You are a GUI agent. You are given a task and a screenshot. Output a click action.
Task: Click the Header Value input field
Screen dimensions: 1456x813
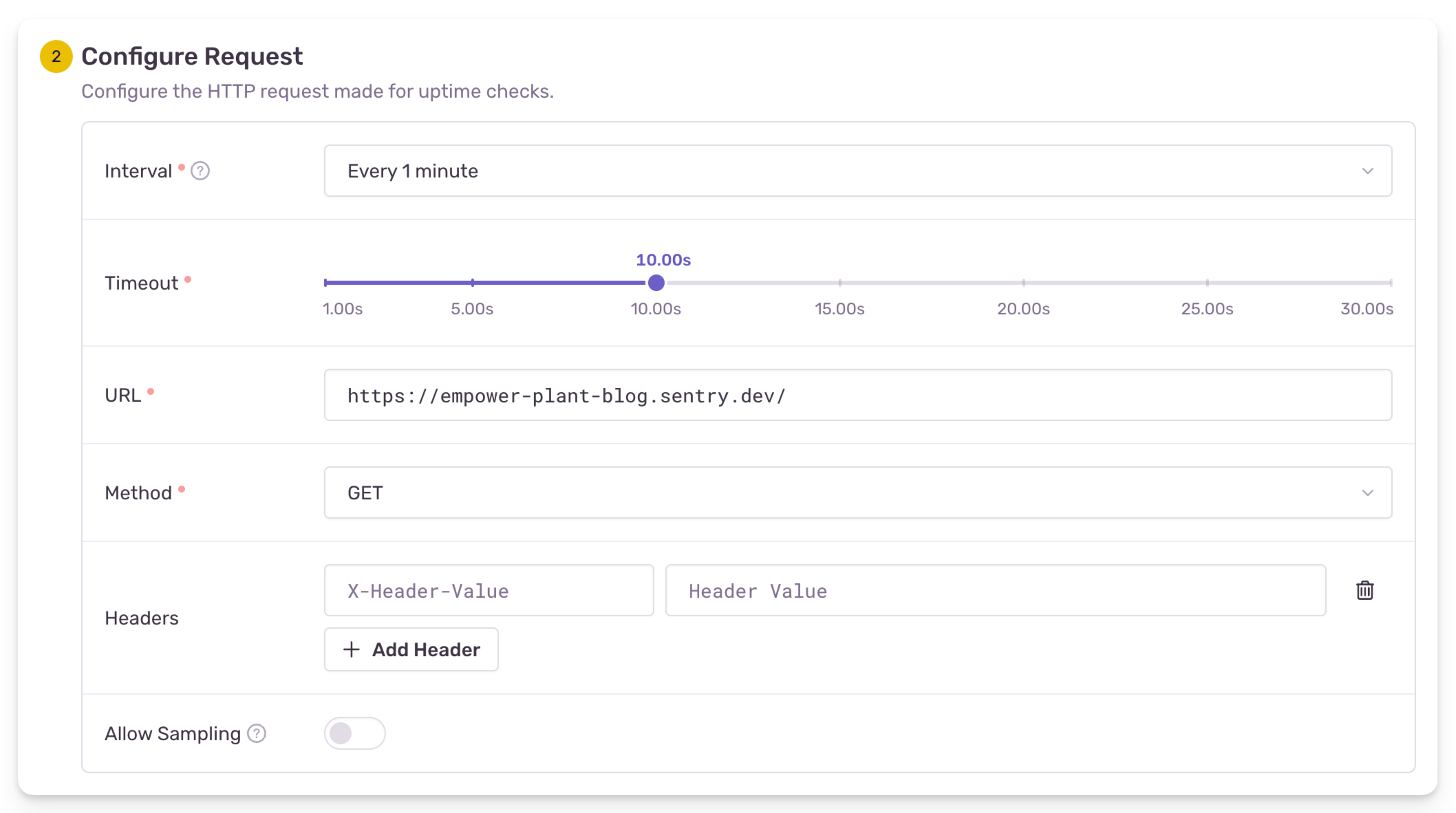995,590
